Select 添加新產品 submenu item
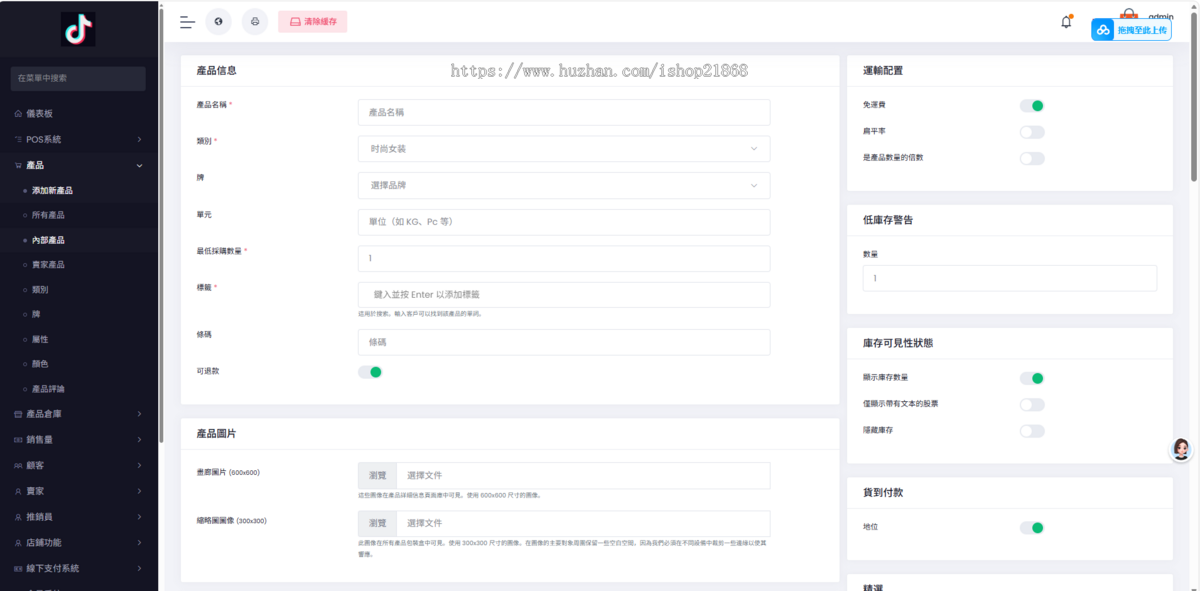1200x591 pixels. 52,190
